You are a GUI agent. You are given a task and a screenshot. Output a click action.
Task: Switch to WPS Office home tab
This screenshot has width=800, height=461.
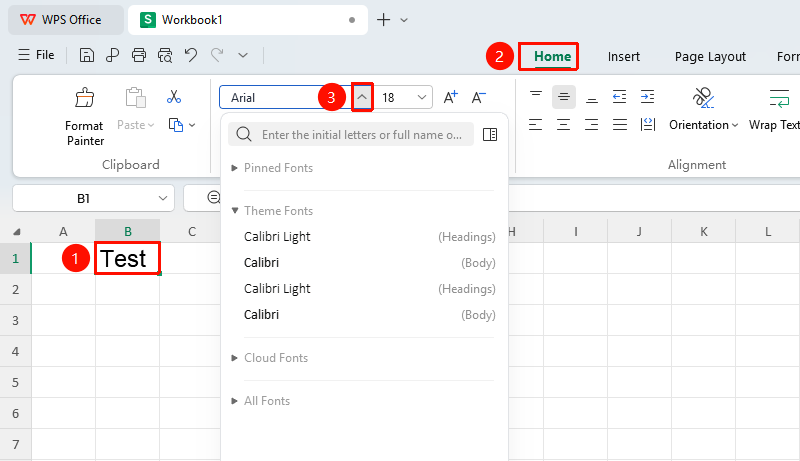pos(65,20)
